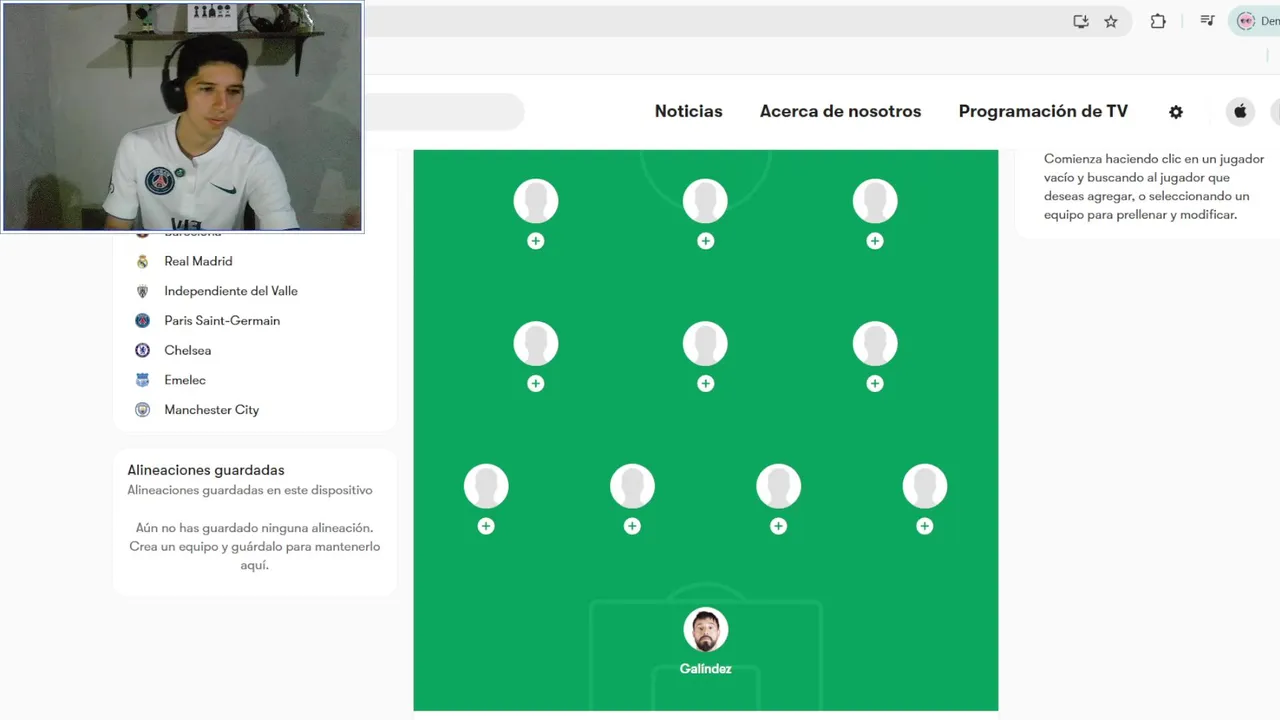Bookmark page with star icon
Screen dimensions: 1280x720
[x=1111, y=21]
